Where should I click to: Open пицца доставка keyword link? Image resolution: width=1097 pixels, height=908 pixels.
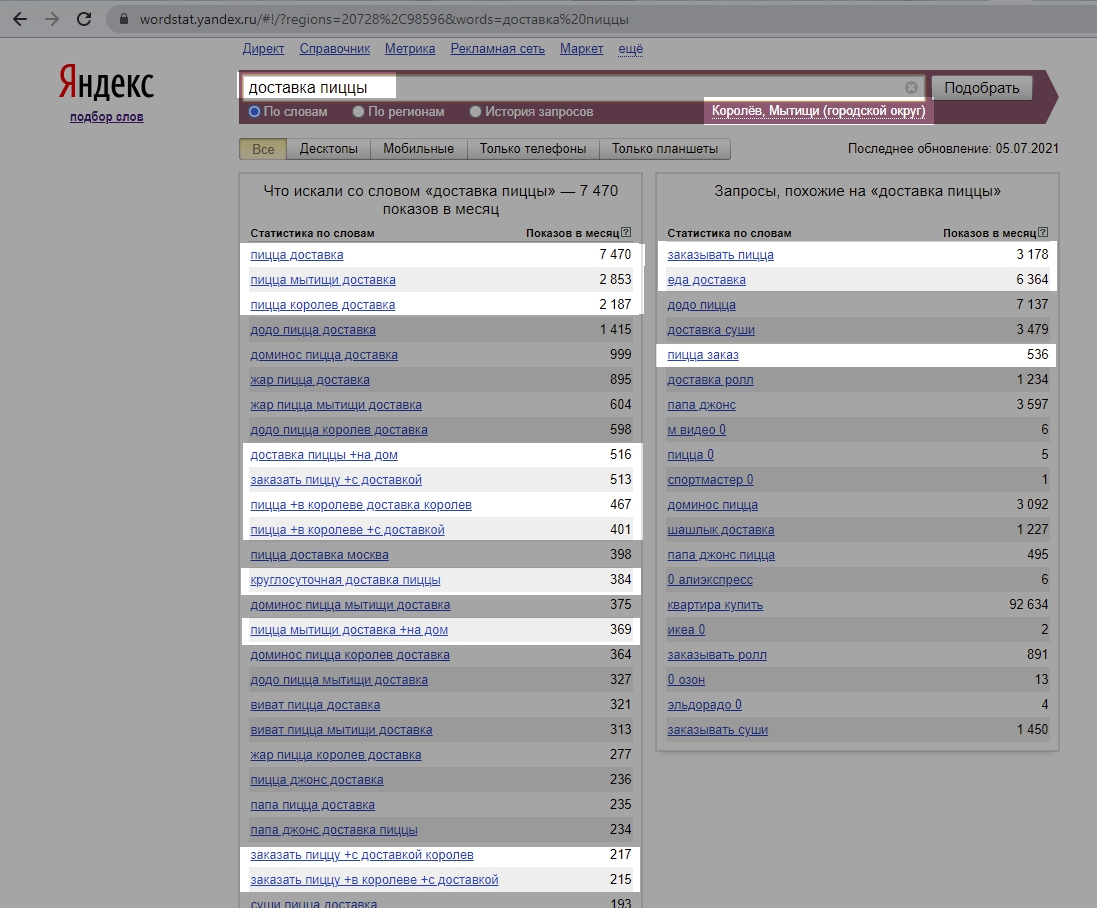tap(297, 255)
